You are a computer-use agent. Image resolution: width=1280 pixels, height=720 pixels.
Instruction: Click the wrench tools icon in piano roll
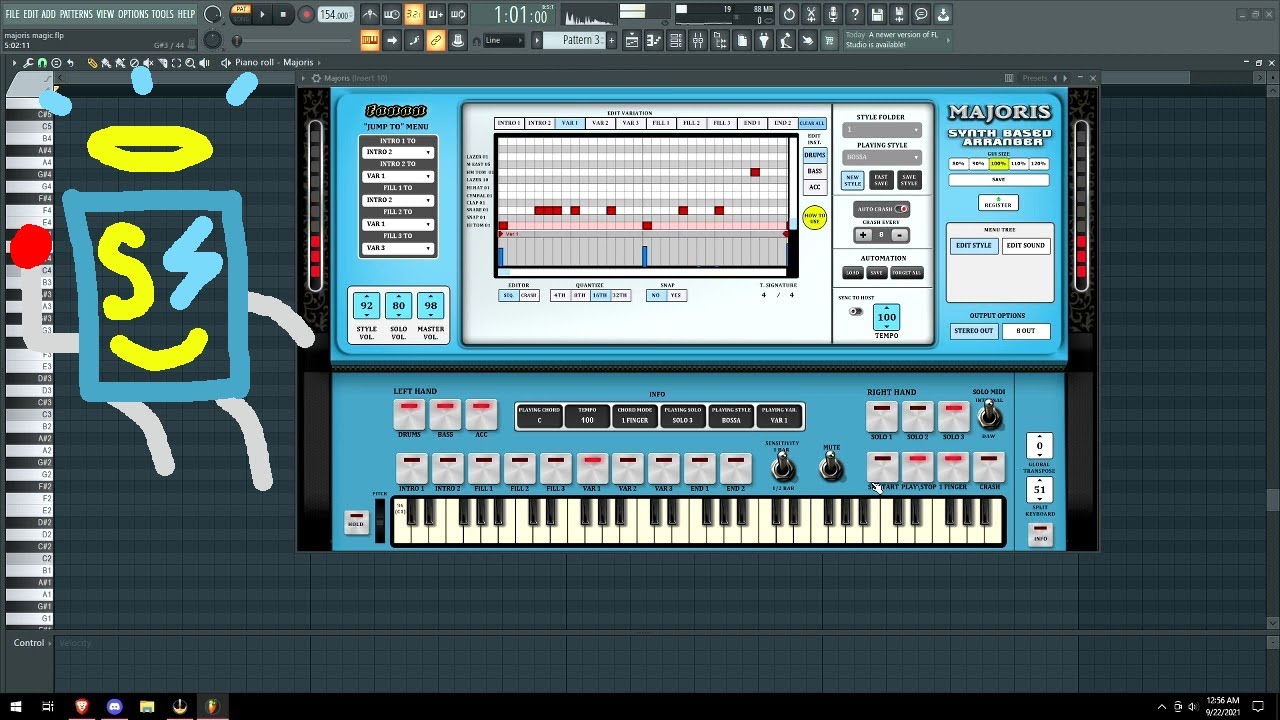pyautogui.click(x=28, y=62)
